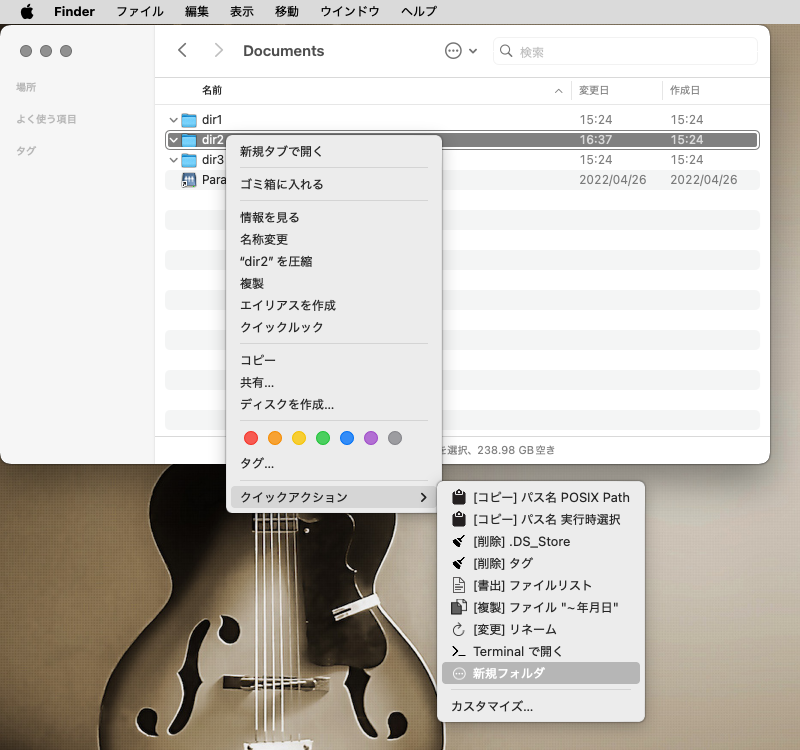Click the forward navigation arrow
This screenshot has height=750, width=800.
218,51
